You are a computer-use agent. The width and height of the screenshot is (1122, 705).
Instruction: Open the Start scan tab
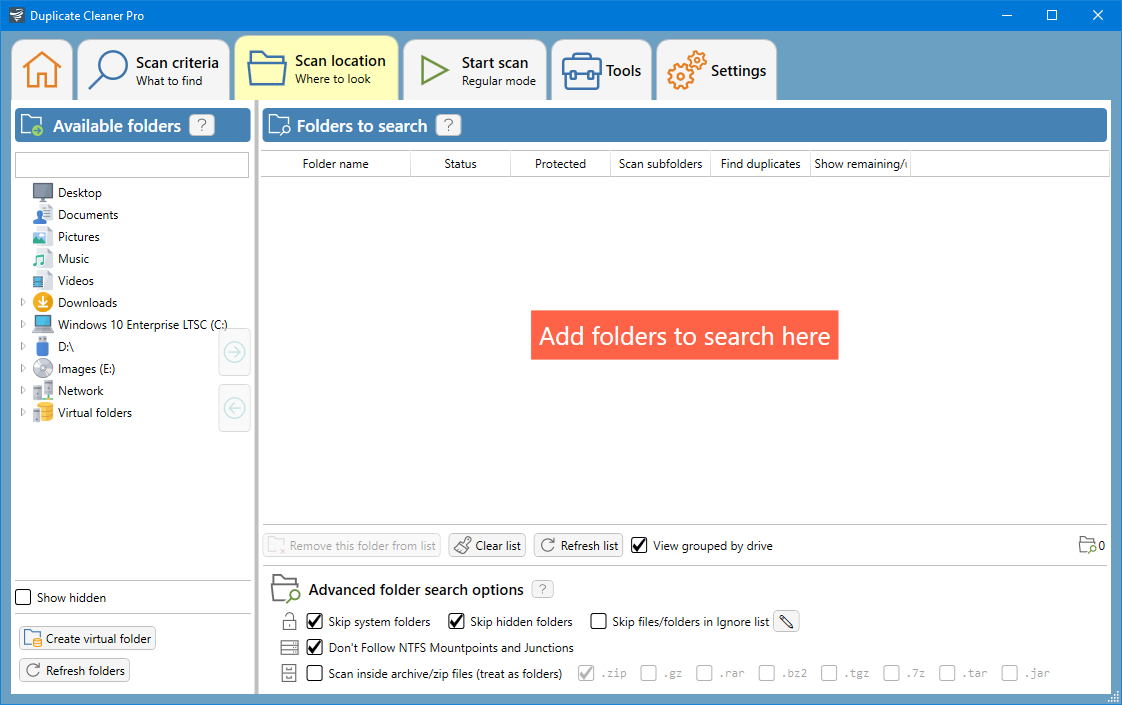coord(475,70)
